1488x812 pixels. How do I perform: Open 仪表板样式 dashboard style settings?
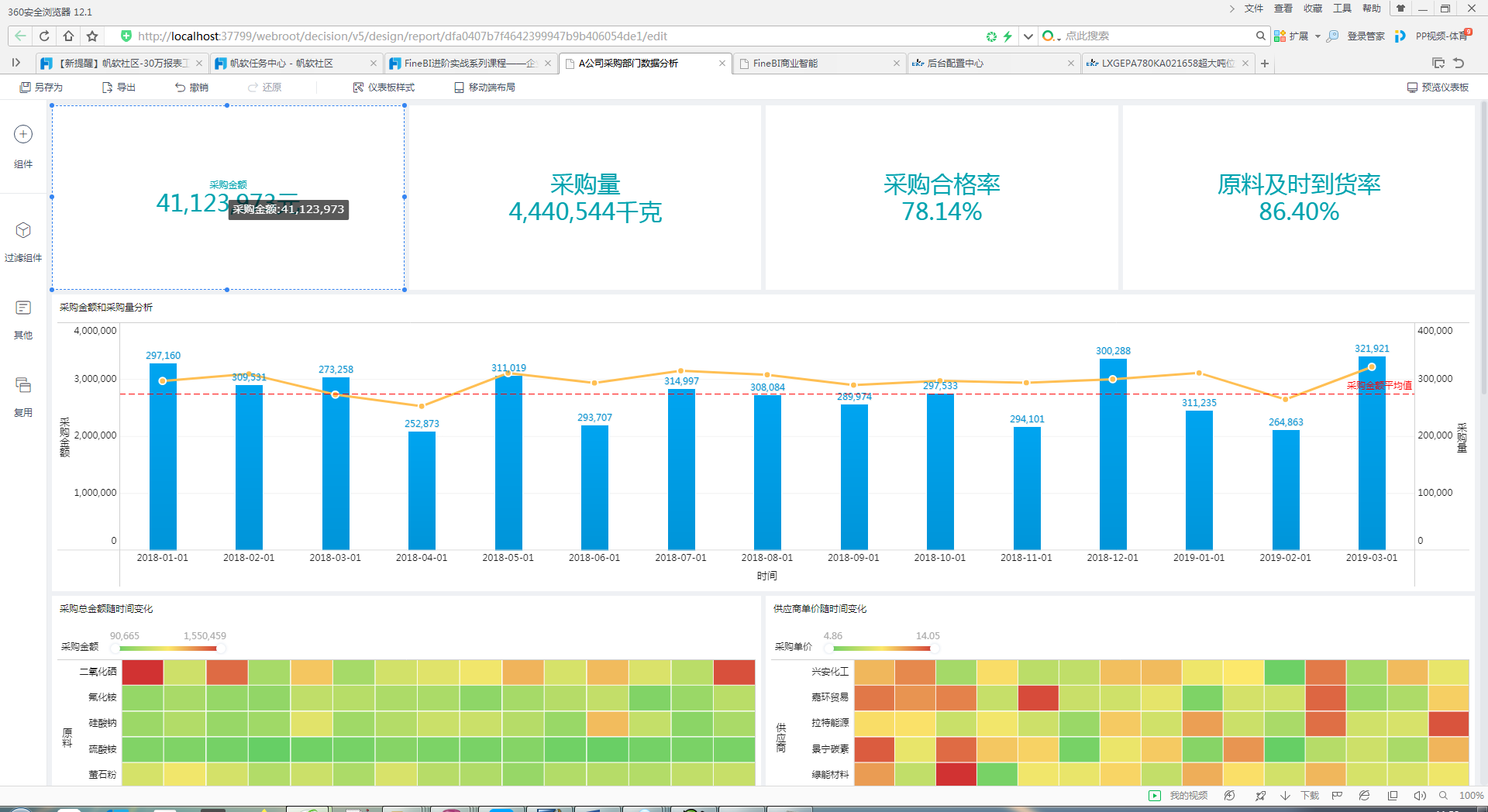click(384, 88)
